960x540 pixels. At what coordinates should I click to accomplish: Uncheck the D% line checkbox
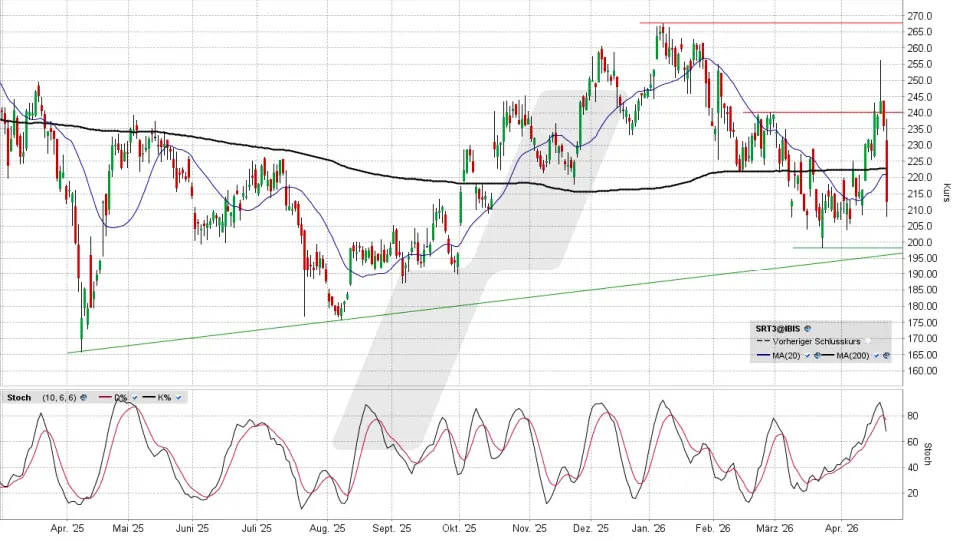coord(135,397)
